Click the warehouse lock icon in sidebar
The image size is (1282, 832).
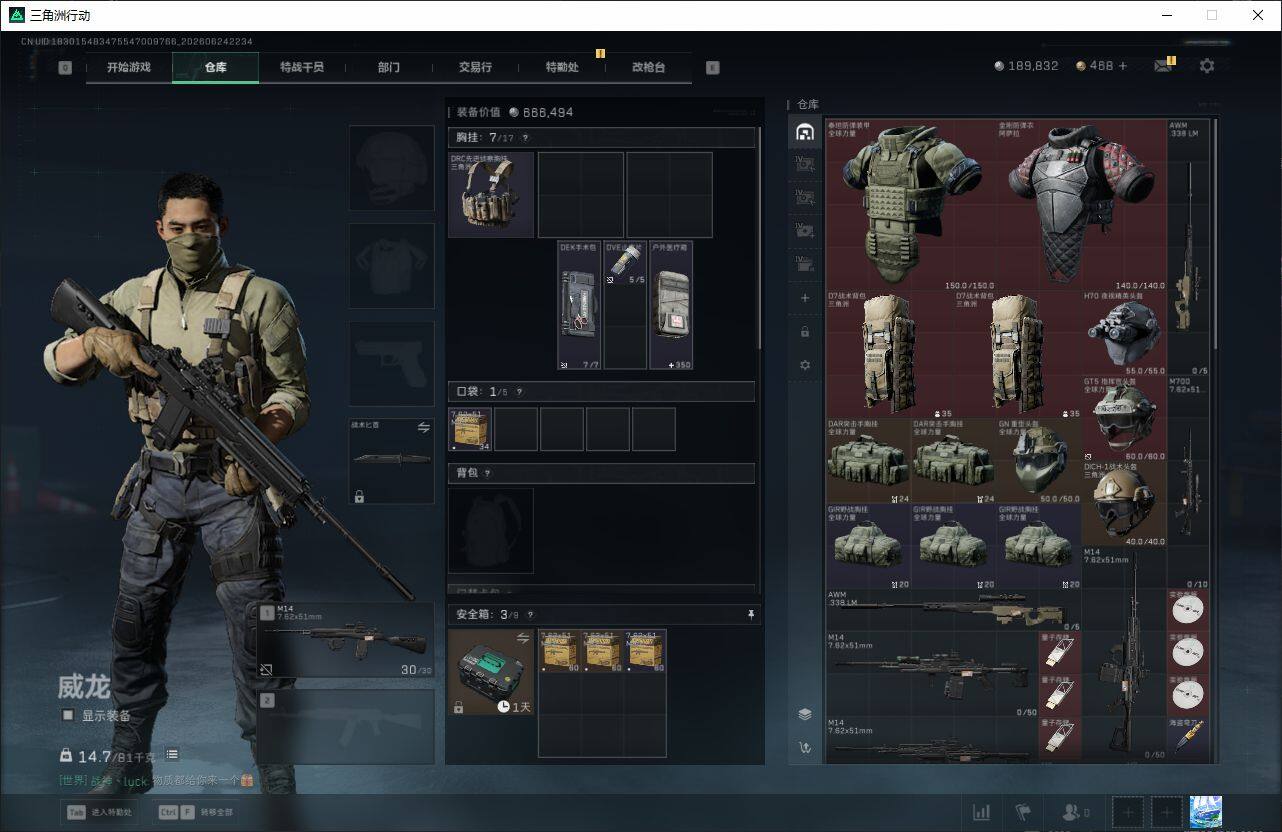[805, 332]
